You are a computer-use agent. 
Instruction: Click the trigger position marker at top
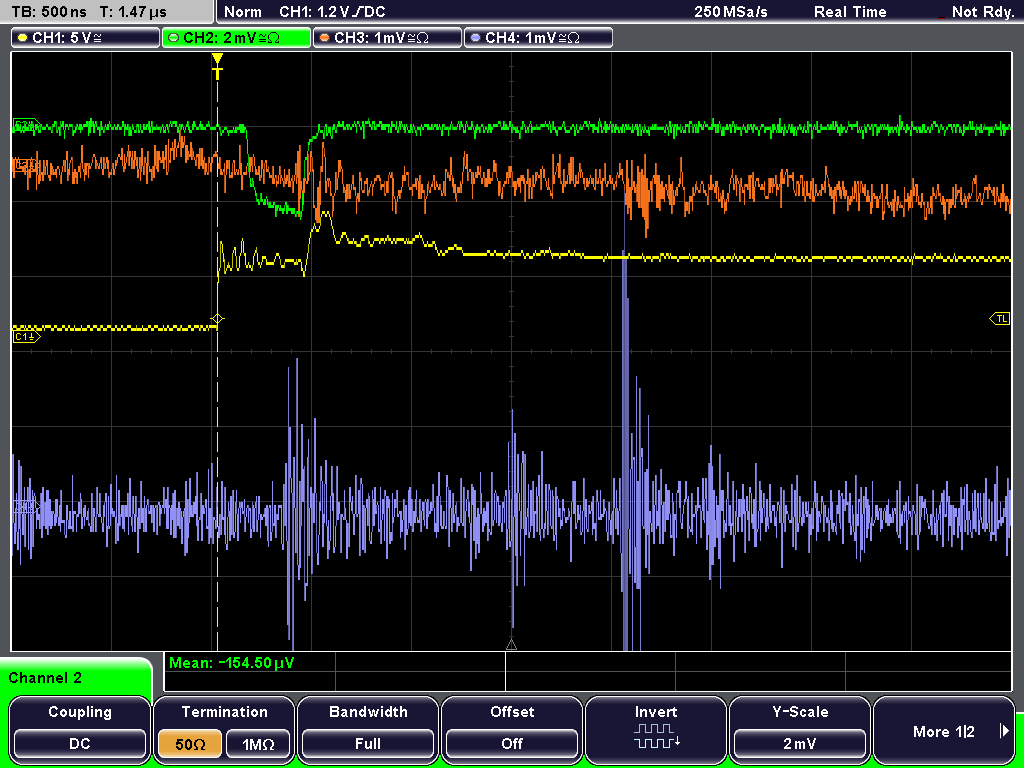(x=217, y=65)
